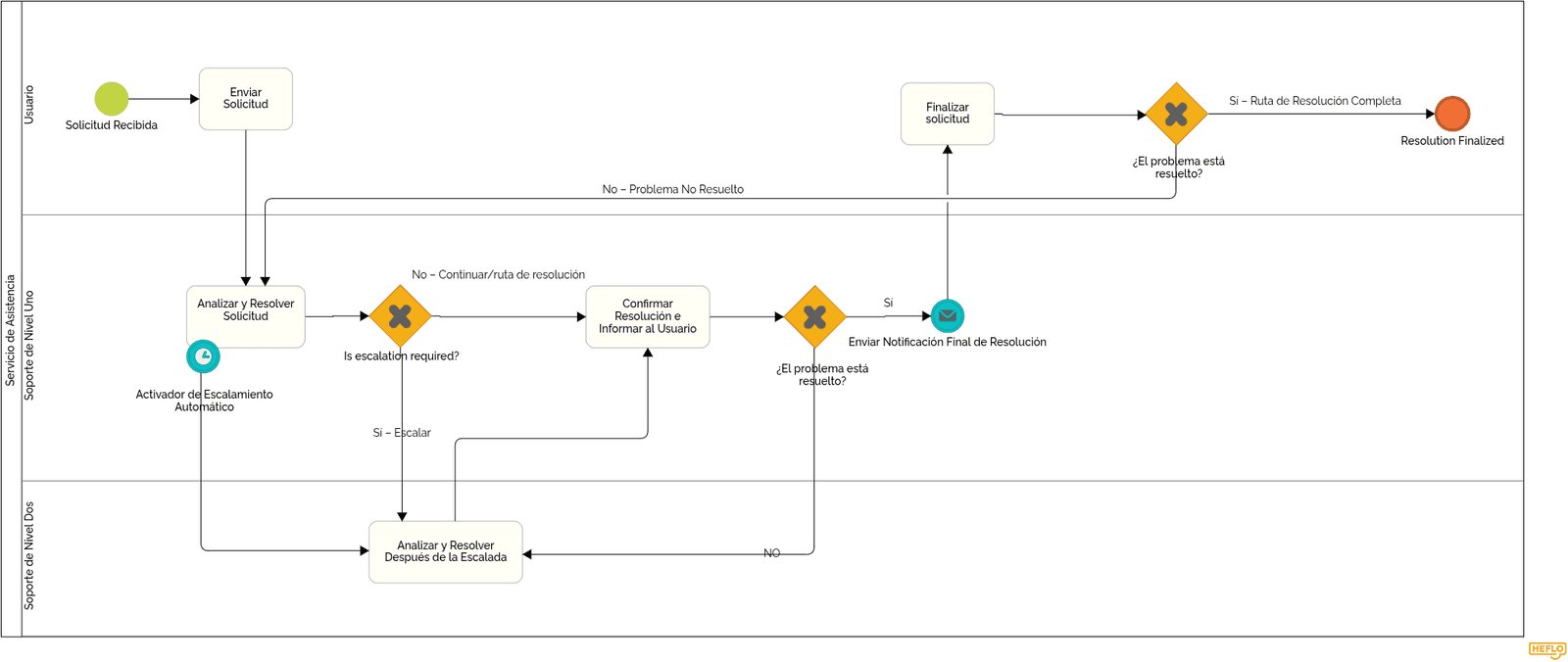Screen dimensions: 1568x662
Task: Select the orange Resolution Finalized end event
Action: [1452, 114]
